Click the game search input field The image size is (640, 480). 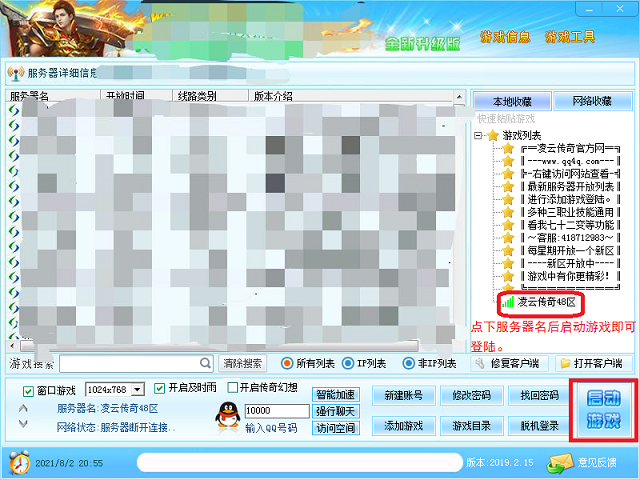tap(136, 363)
